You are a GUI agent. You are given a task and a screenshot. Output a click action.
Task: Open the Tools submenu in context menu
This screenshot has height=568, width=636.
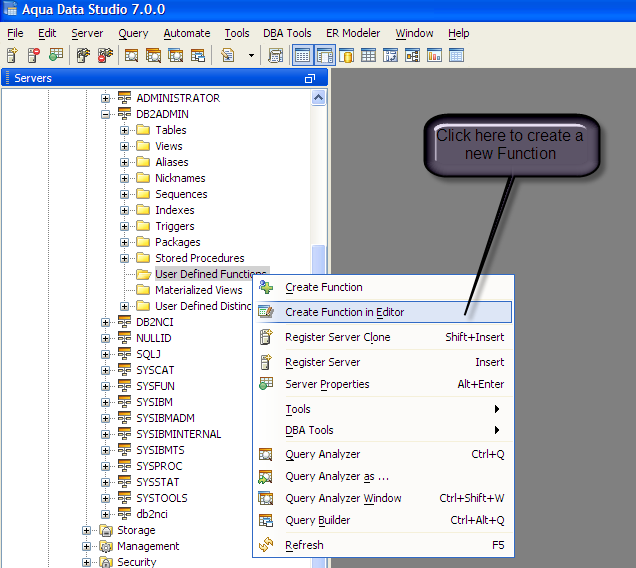pyautogui.click(x=383, y=409)
